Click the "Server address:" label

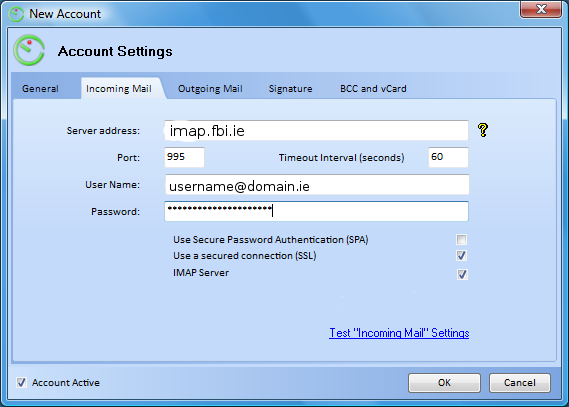coord(103,131)
